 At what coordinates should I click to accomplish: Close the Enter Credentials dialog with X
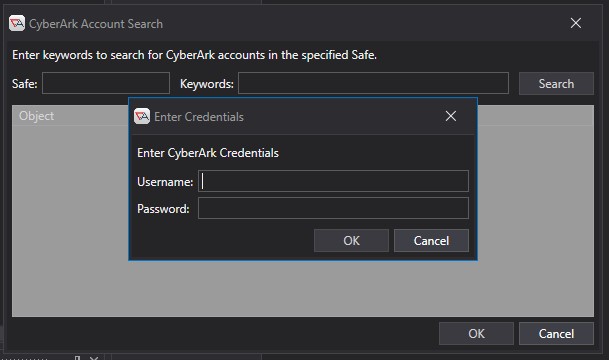click(451, 116)
